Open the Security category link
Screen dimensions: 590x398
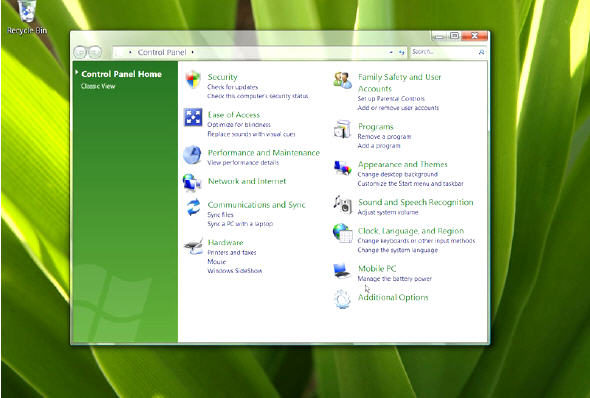point(222,77)
